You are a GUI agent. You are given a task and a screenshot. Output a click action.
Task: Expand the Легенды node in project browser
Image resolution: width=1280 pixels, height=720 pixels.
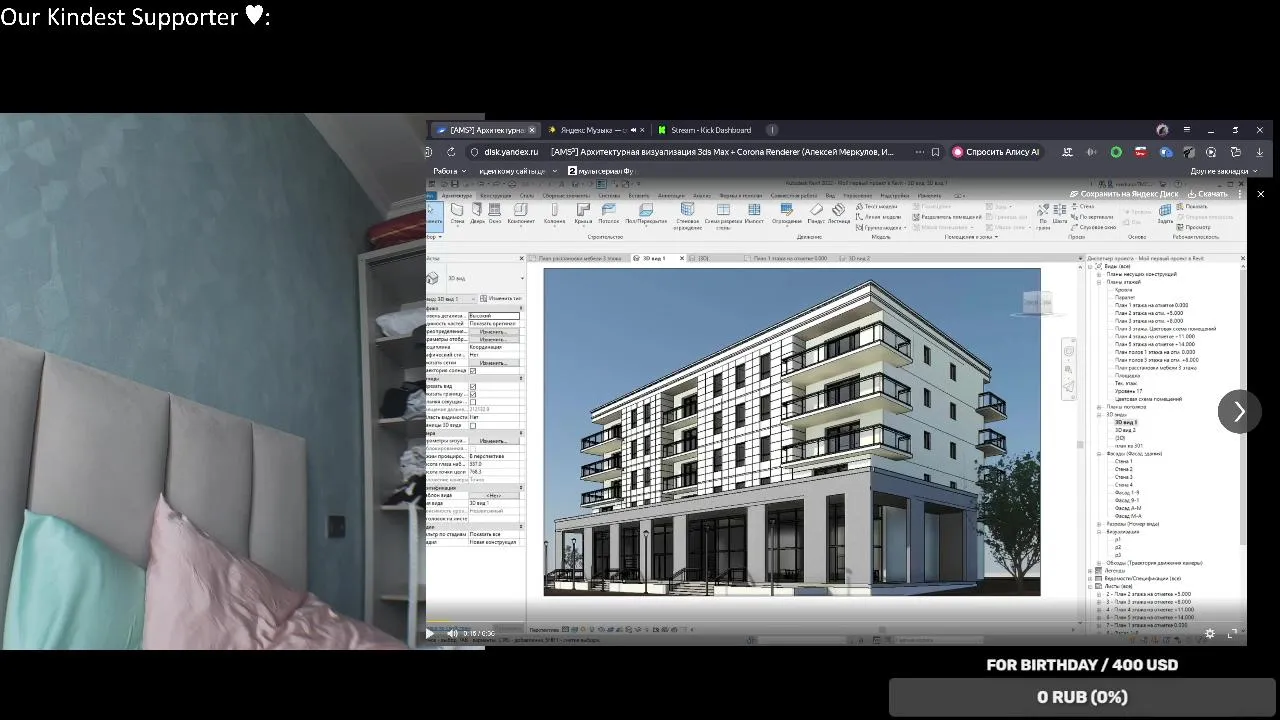pyautogui.click(x=1090, y=571)
